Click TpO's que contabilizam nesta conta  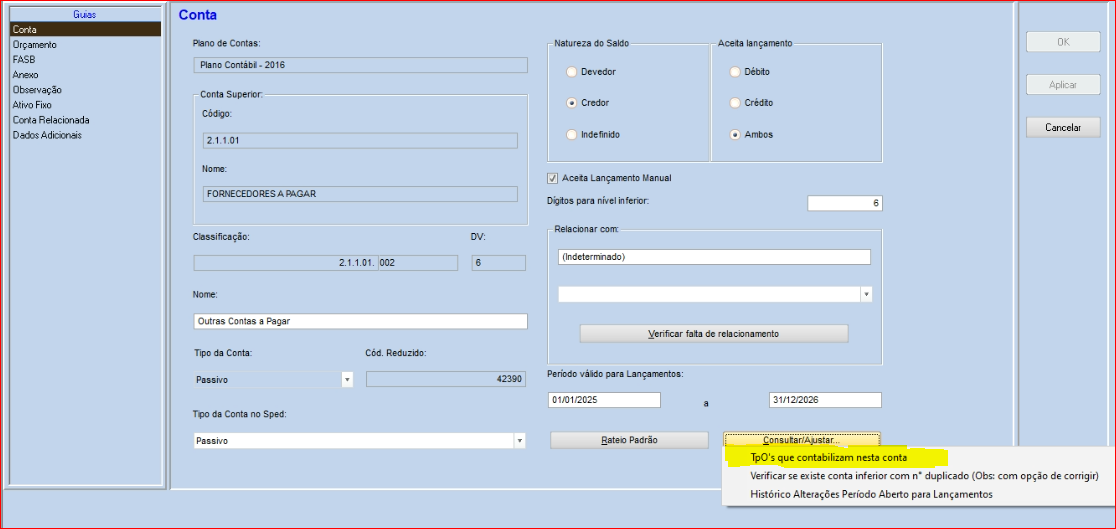[x=828, y=458]
